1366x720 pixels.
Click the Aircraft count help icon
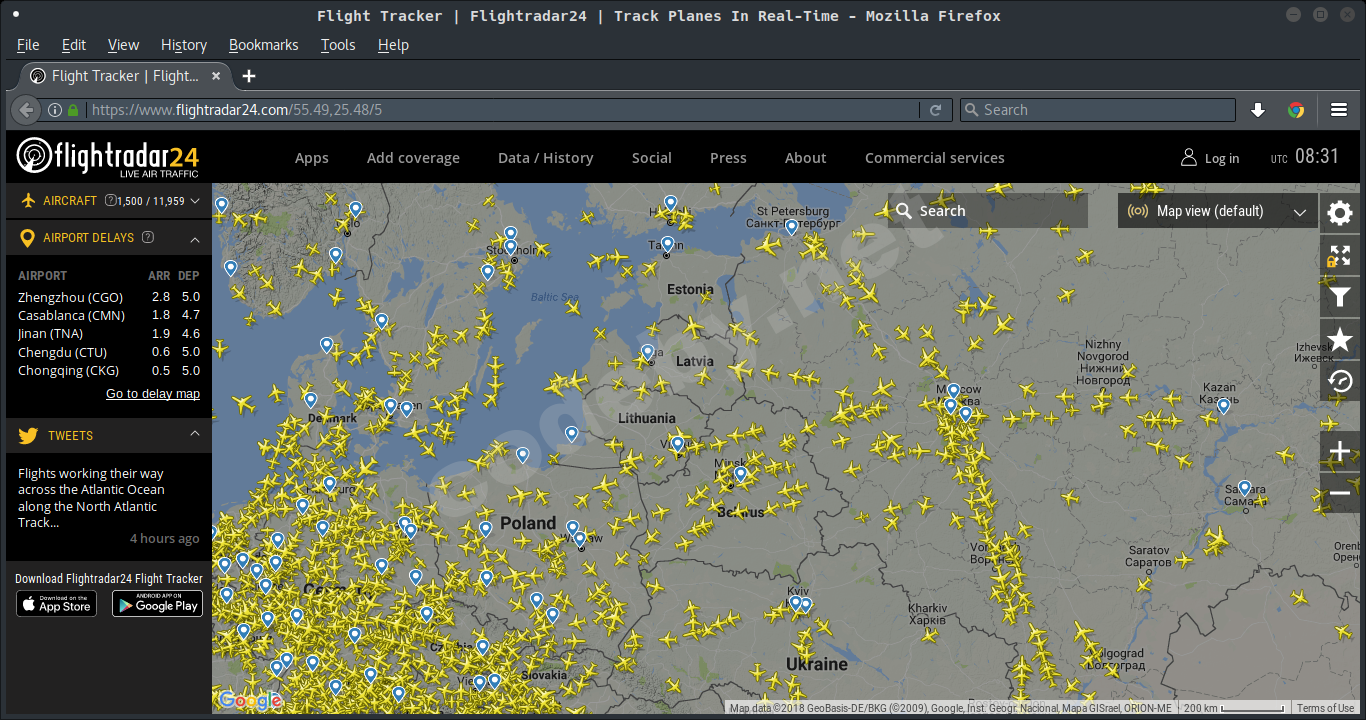click(110, 200)
